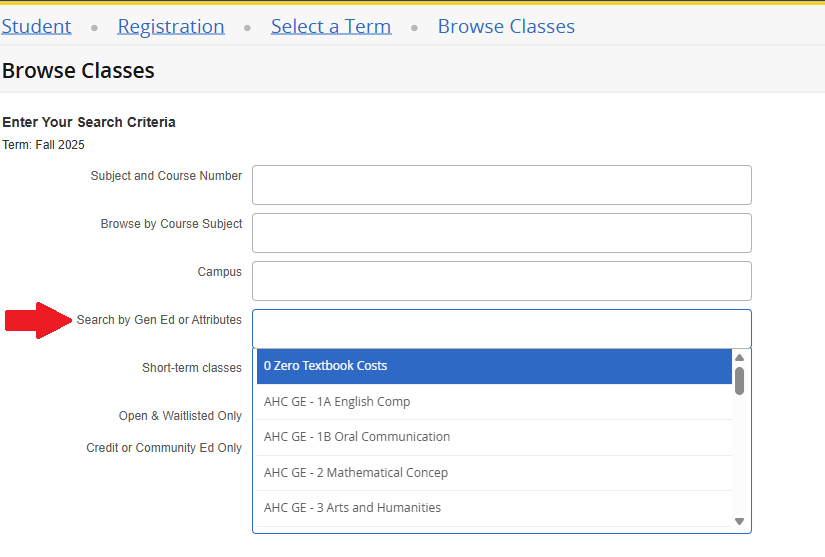Click the Search by Gen Ed or Attributes label
Viewport: 825px width, 557px height.
click(159, 320)
